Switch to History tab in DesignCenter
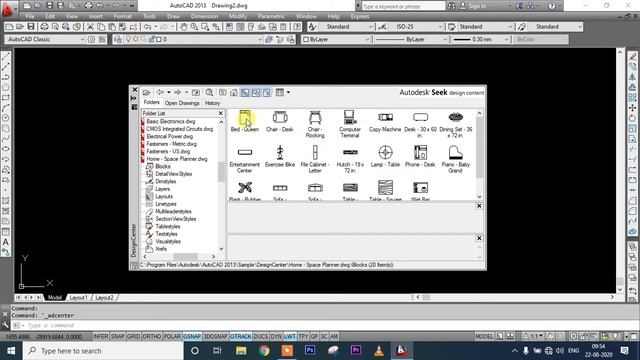 [212, 103]
